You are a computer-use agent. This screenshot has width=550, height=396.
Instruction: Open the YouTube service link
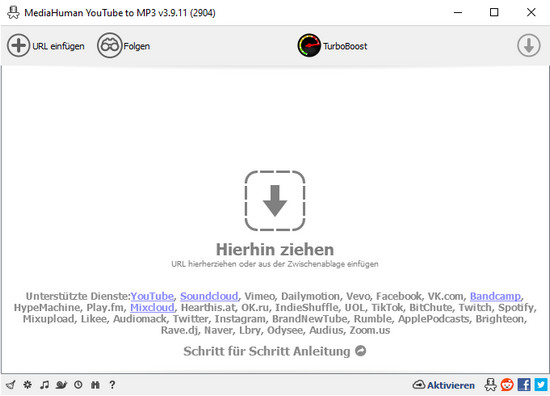152,296
